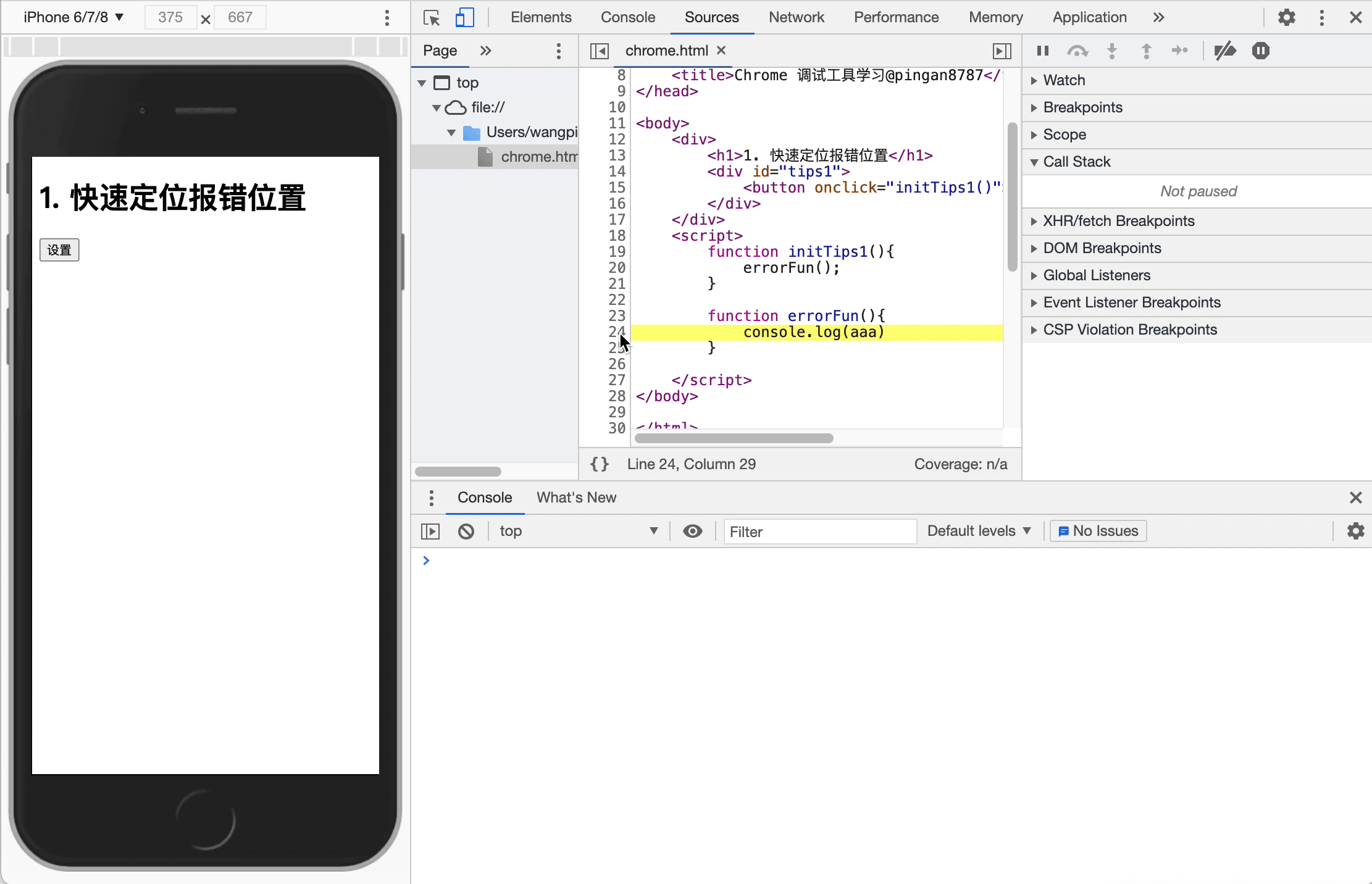Image resolution: width=1372 pixels, height=884 pixels.
Task: Enable the eye icon filter in Console
Action: [692, 531]
